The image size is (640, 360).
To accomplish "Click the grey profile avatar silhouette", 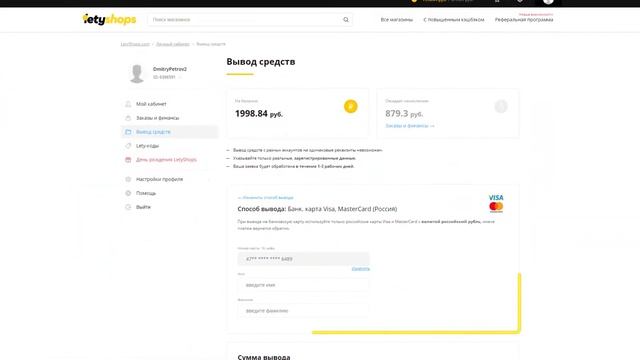I will [137, 73].
